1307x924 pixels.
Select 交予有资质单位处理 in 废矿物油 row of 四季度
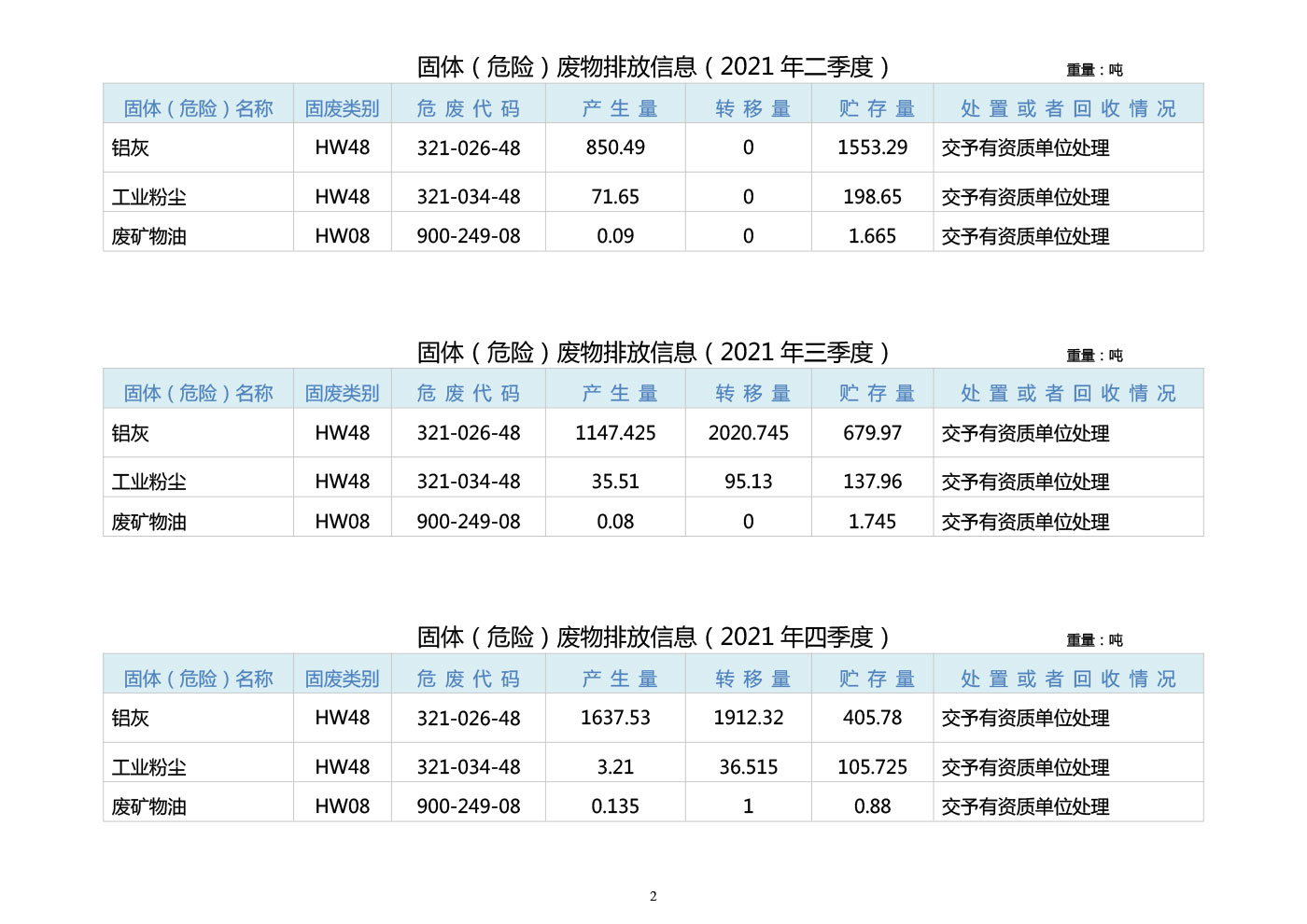[1025, 806]
